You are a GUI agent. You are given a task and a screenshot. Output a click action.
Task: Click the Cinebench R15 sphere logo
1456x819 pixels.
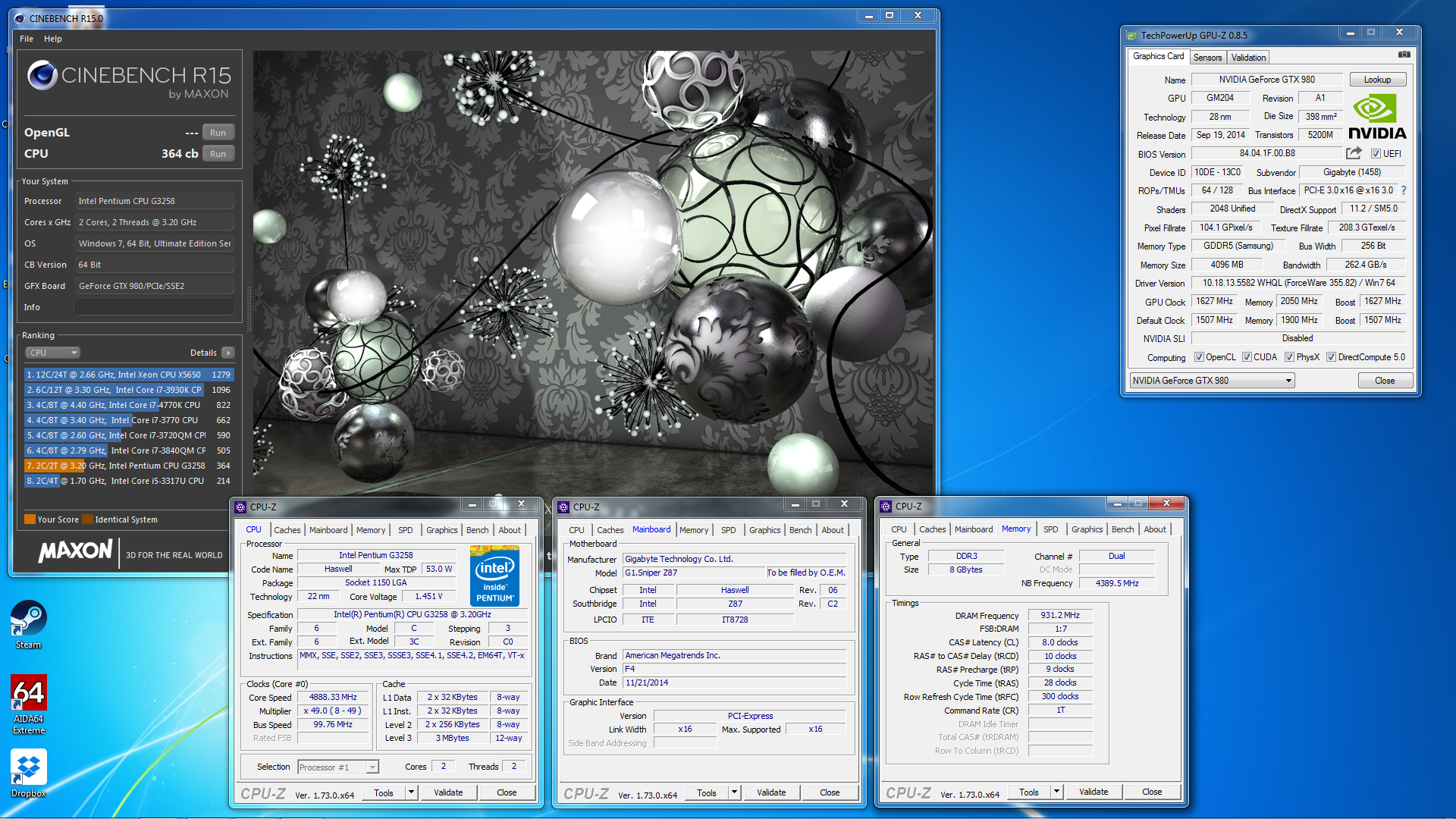pyautogui.click(x=42, y=75)
